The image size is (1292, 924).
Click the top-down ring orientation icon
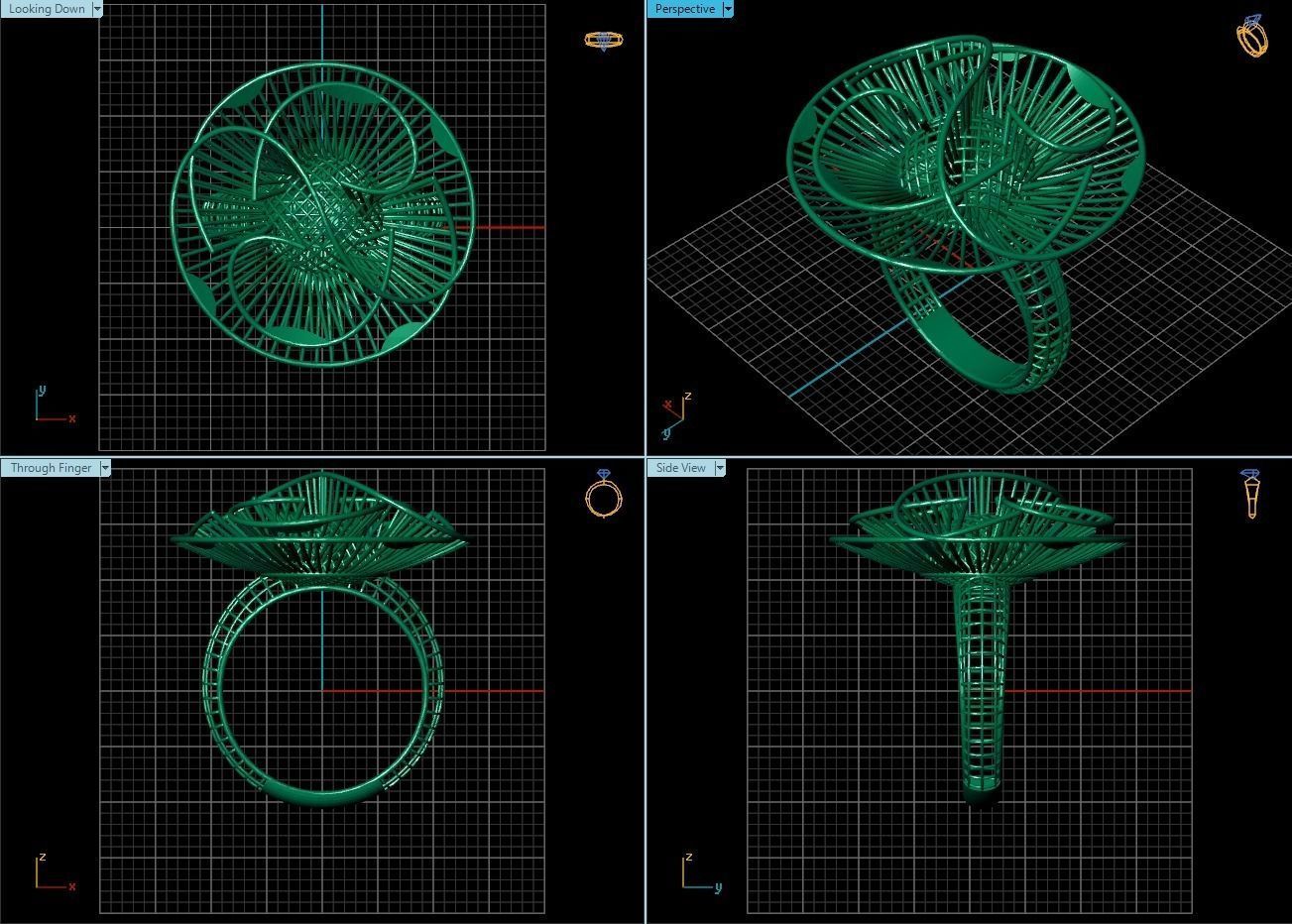603,41
